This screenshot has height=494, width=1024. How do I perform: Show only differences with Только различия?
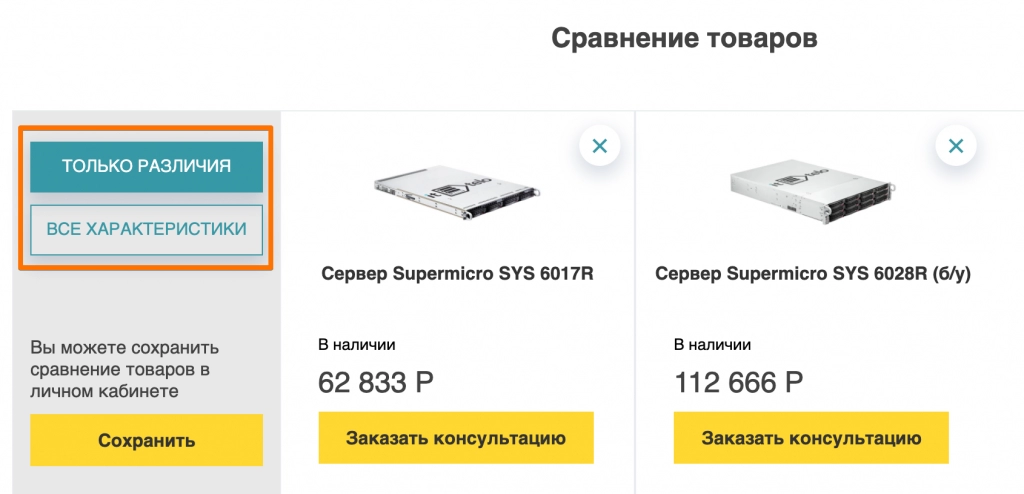[146, 166]
